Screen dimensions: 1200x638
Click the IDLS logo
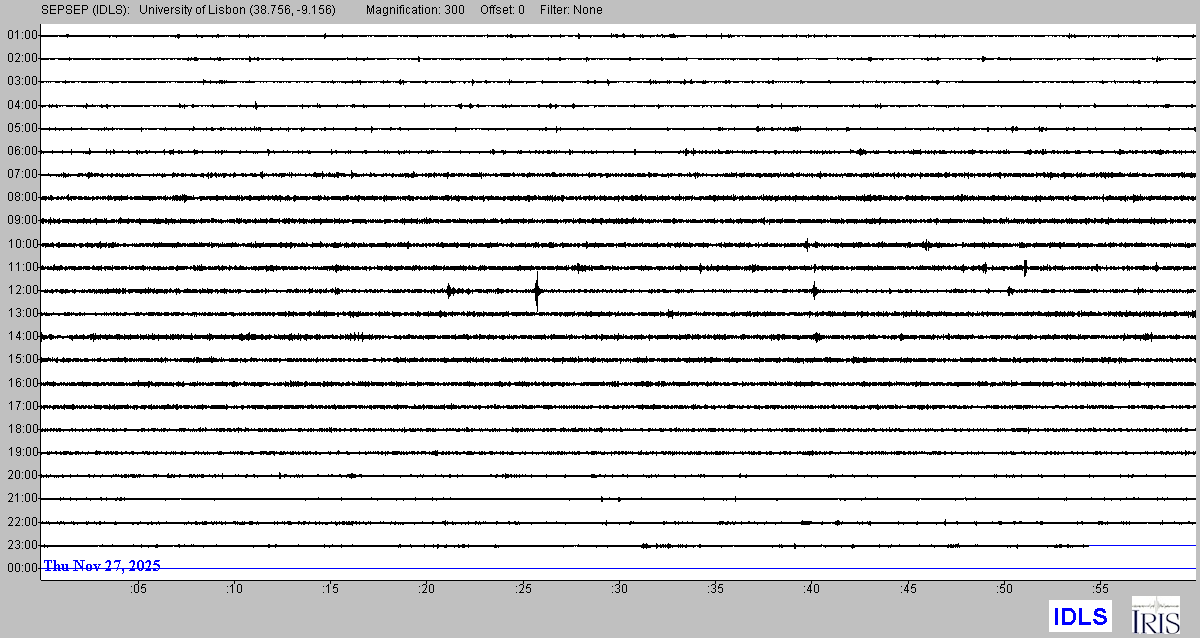click(x=1080, y=616)
